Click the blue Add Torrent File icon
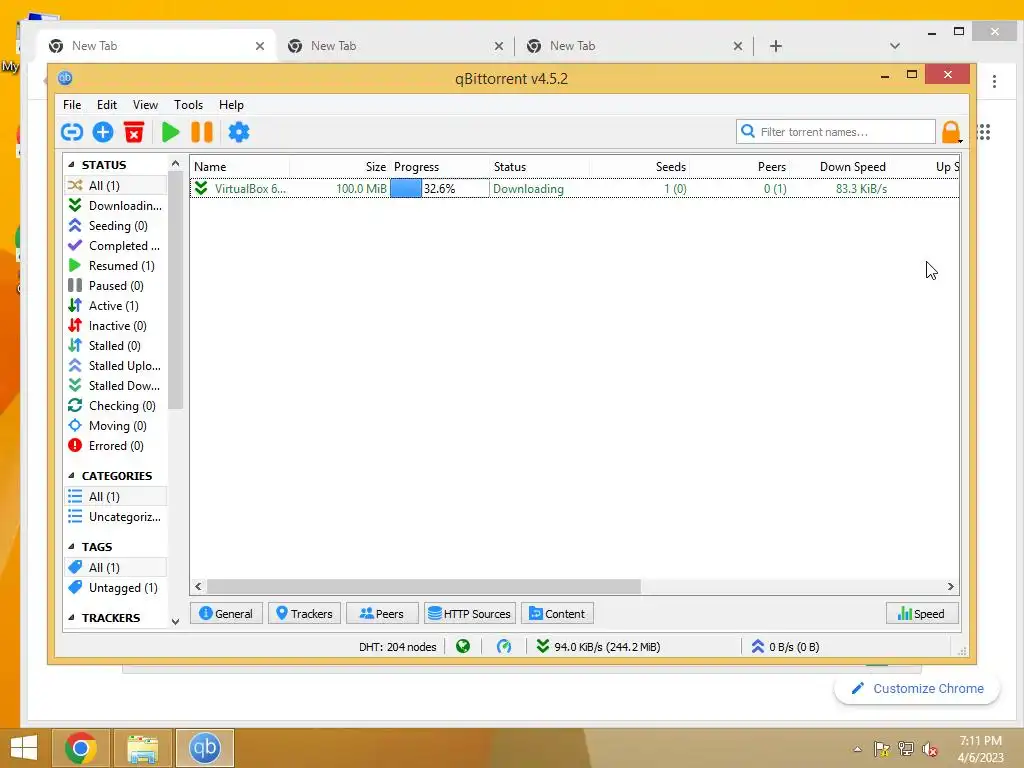 click(x=103, y=132)
